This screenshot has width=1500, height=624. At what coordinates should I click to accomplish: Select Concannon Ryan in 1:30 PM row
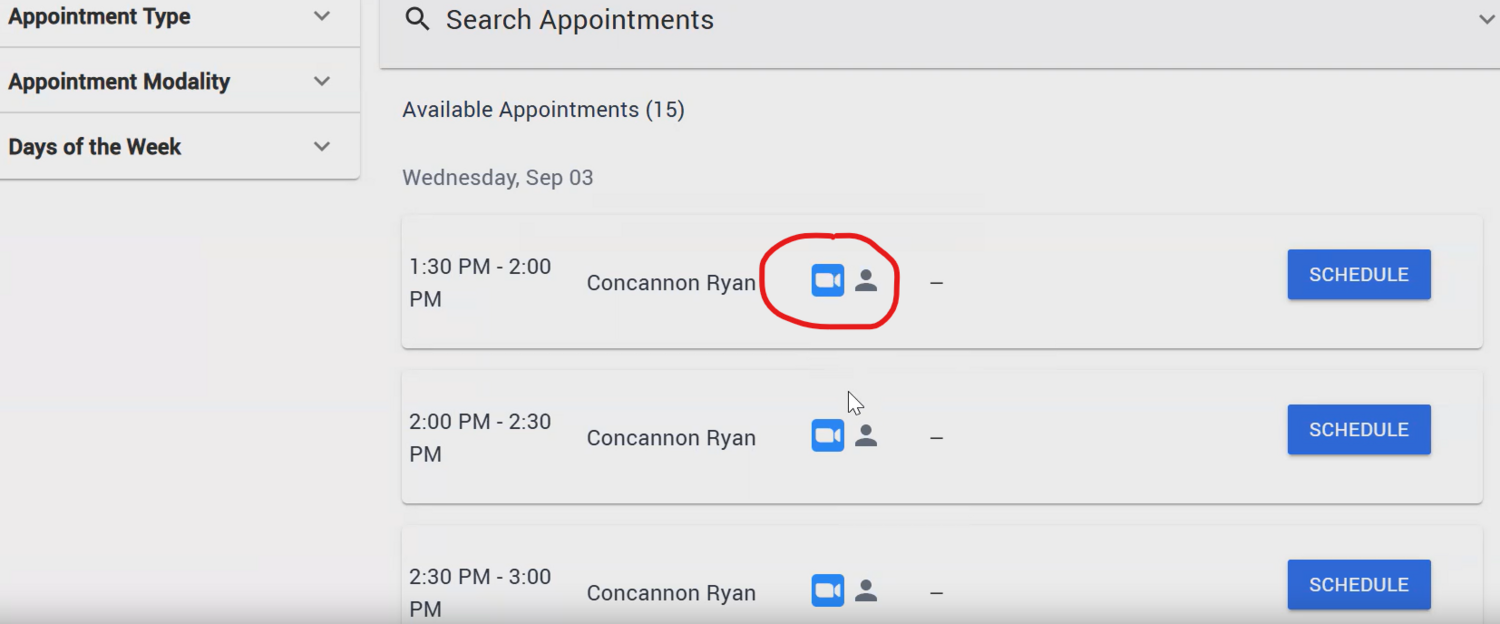671,283
